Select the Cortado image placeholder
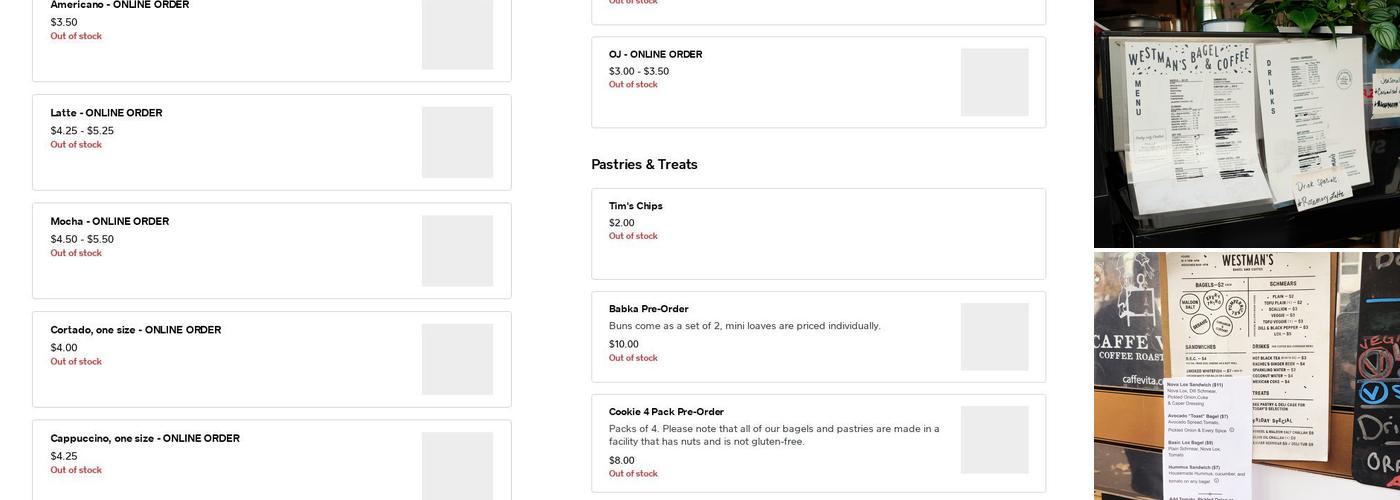This screenshot has width=1400, height=500. 457,359
